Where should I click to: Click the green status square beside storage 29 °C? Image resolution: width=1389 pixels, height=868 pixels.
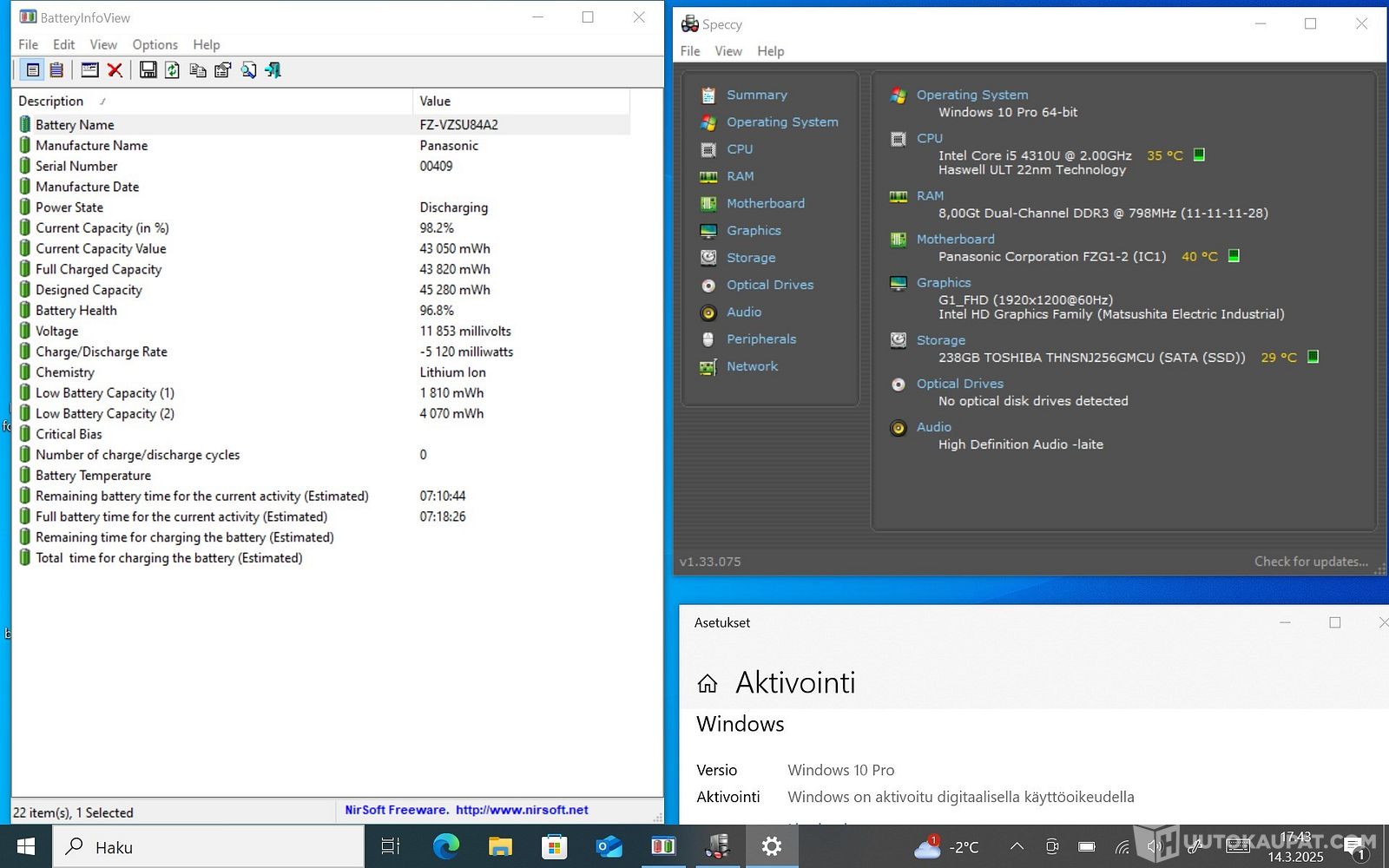(x=1313, y=356)
